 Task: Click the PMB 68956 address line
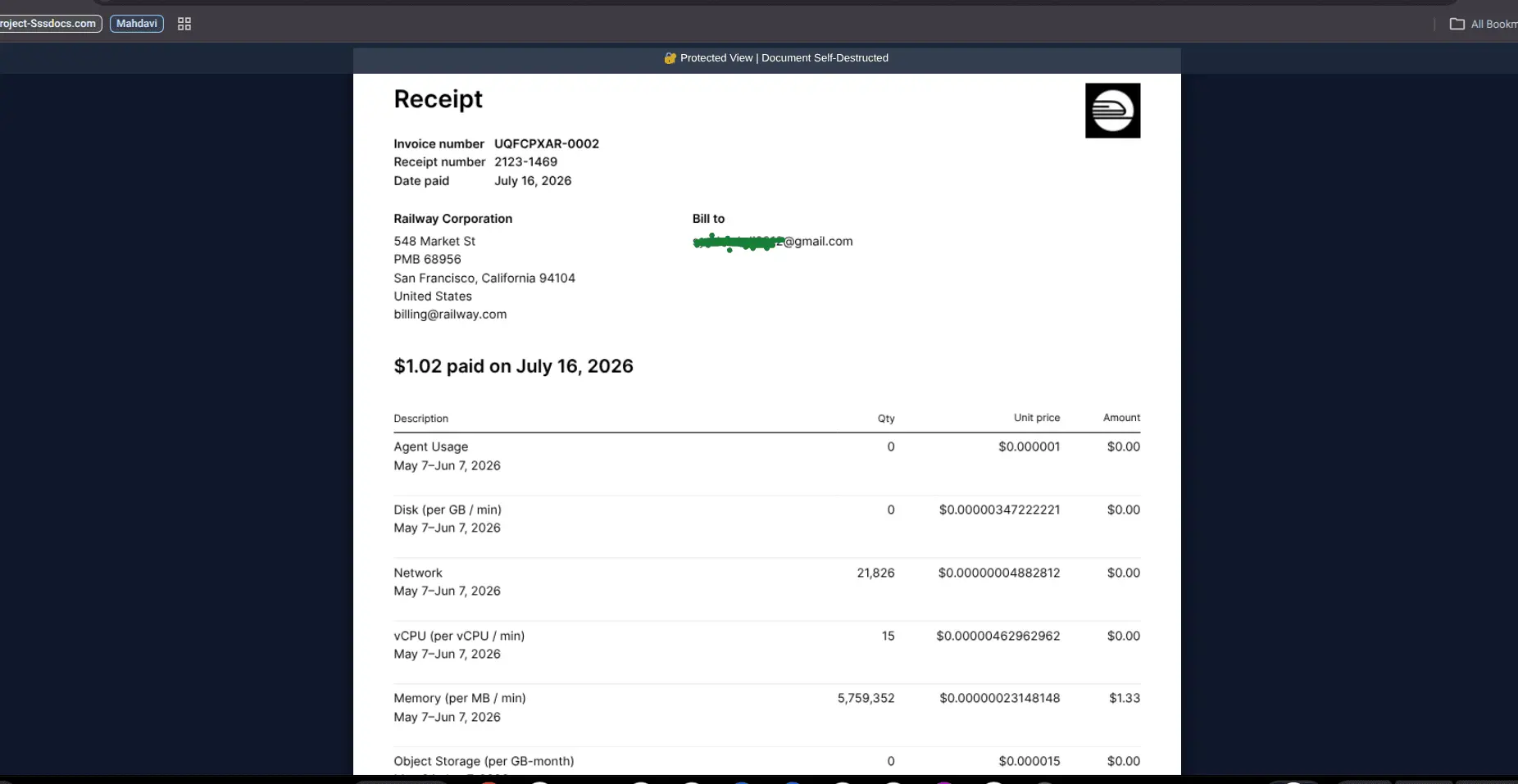click(x=427, y=260)
